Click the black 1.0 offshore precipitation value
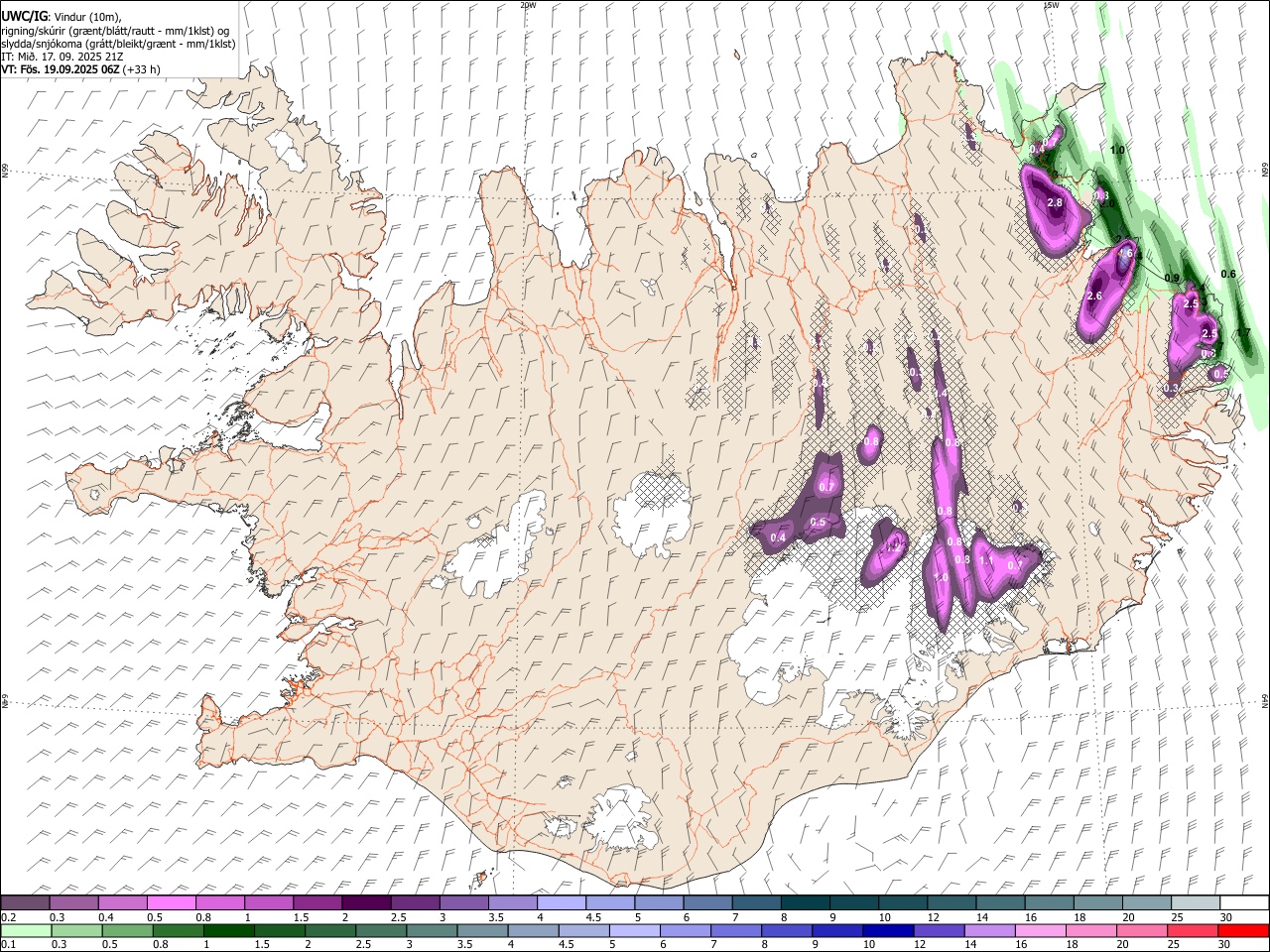This screenshot has width=1270, height=952. click(x=1117, y=150)
